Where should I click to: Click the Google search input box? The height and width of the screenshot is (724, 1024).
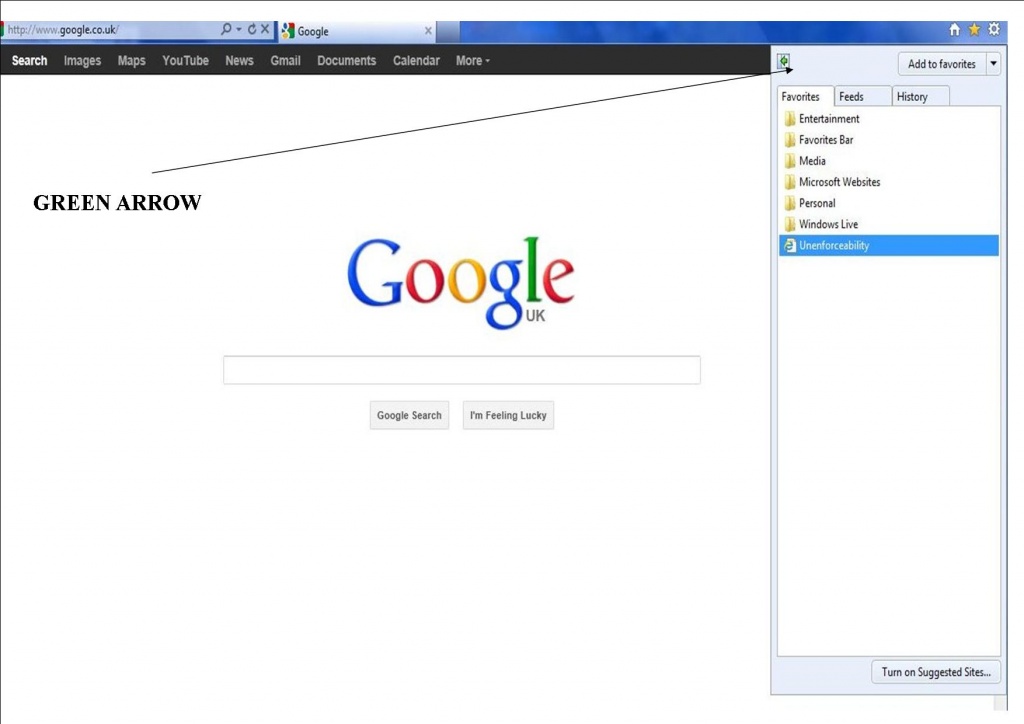(461, 370)
